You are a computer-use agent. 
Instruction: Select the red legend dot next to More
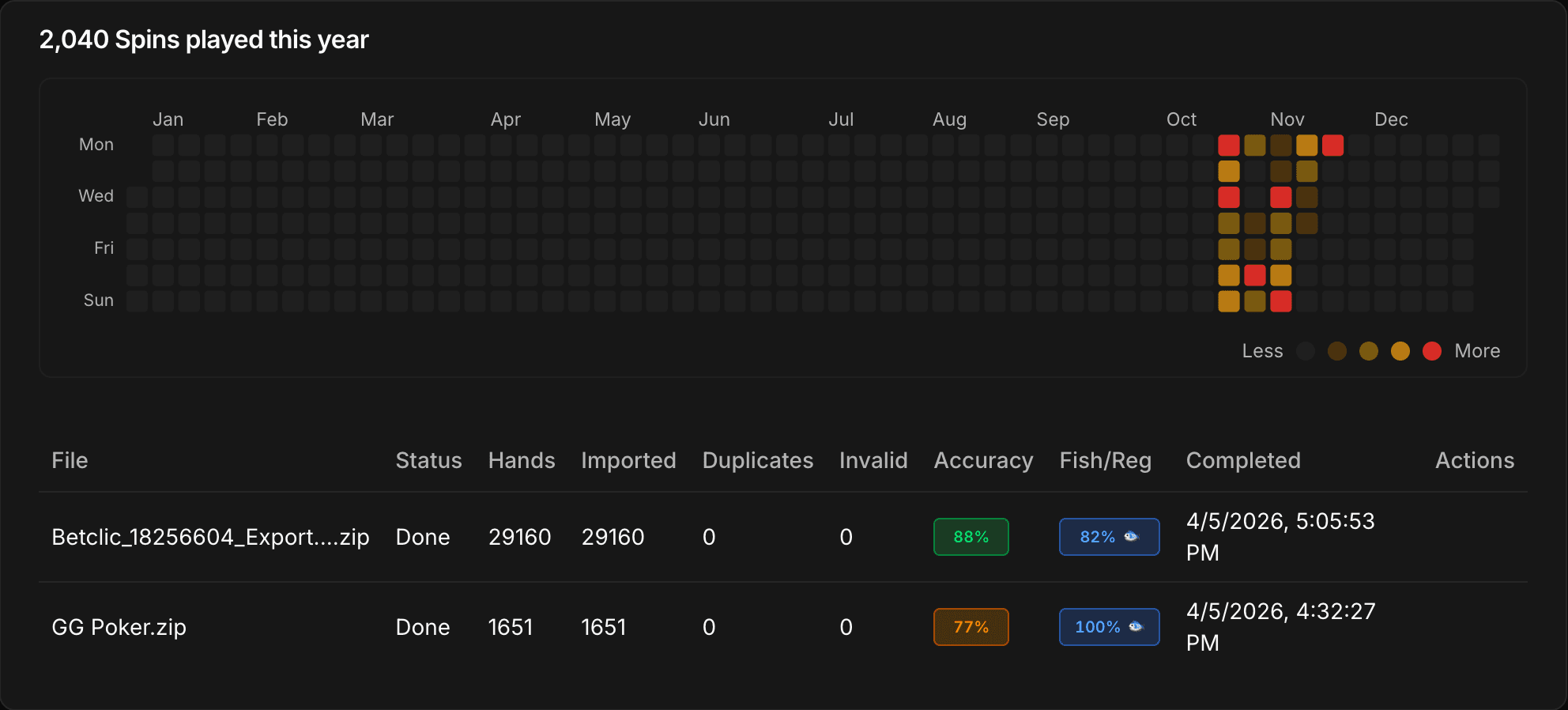click(1432, 351)
